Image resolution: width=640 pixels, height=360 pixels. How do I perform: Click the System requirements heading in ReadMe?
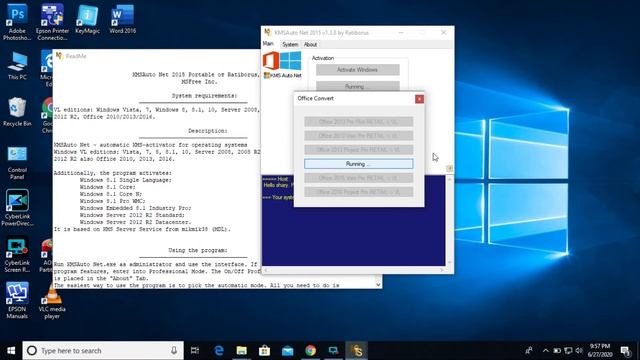click(x=204, y=96)
